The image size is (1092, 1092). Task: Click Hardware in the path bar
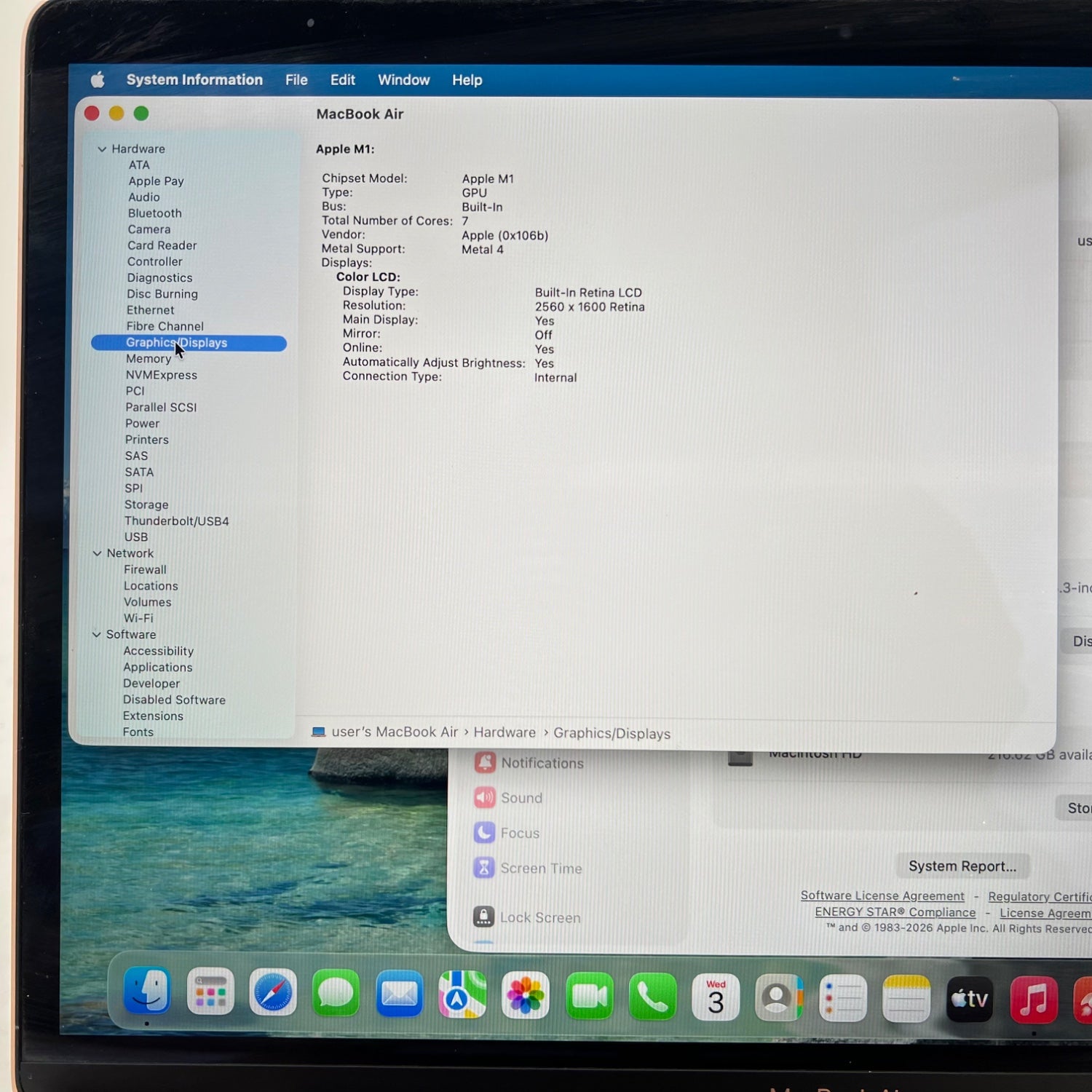tap(505, 732)
